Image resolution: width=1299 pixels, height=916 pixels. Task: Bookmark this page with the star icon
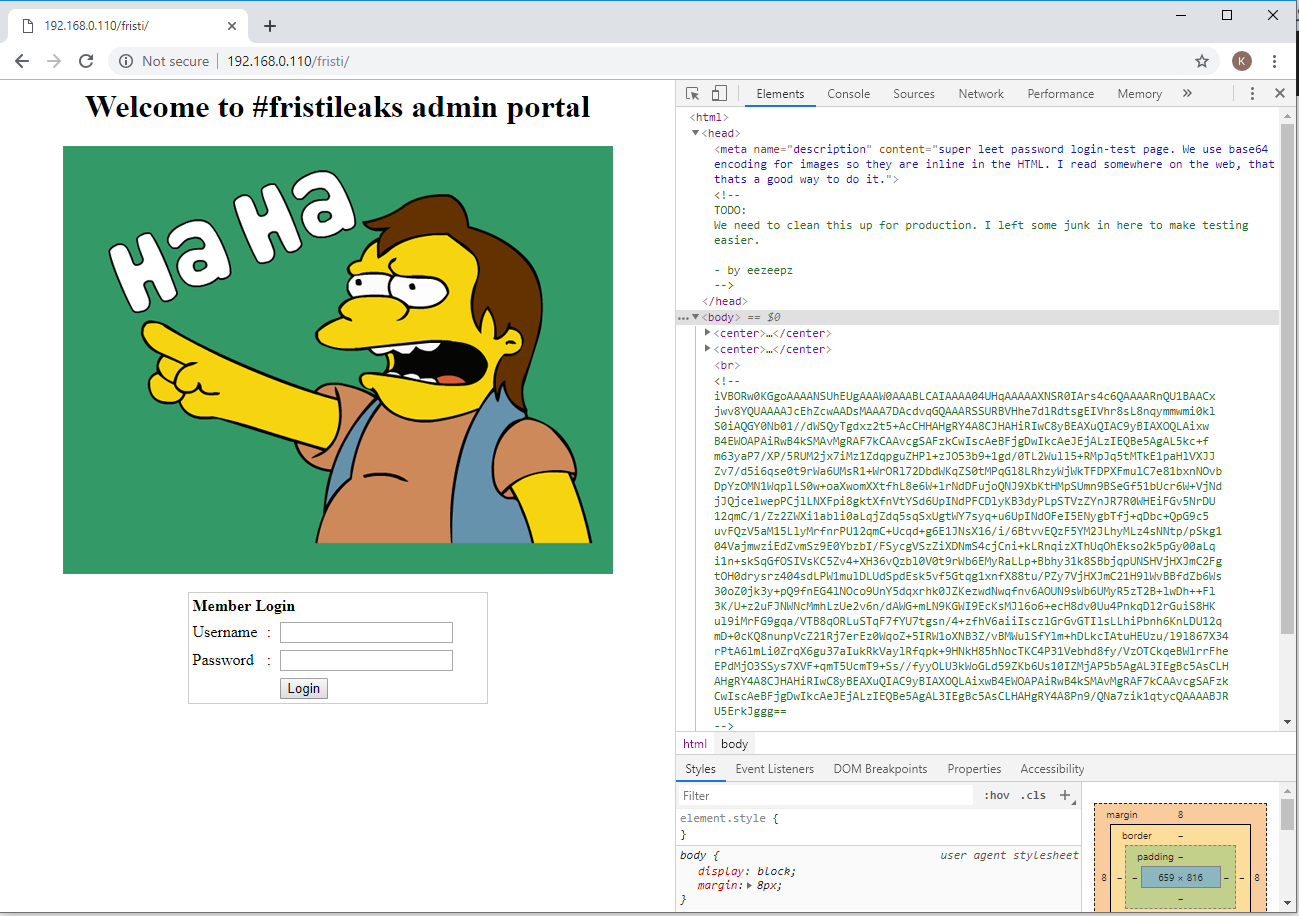point(1202,61)
